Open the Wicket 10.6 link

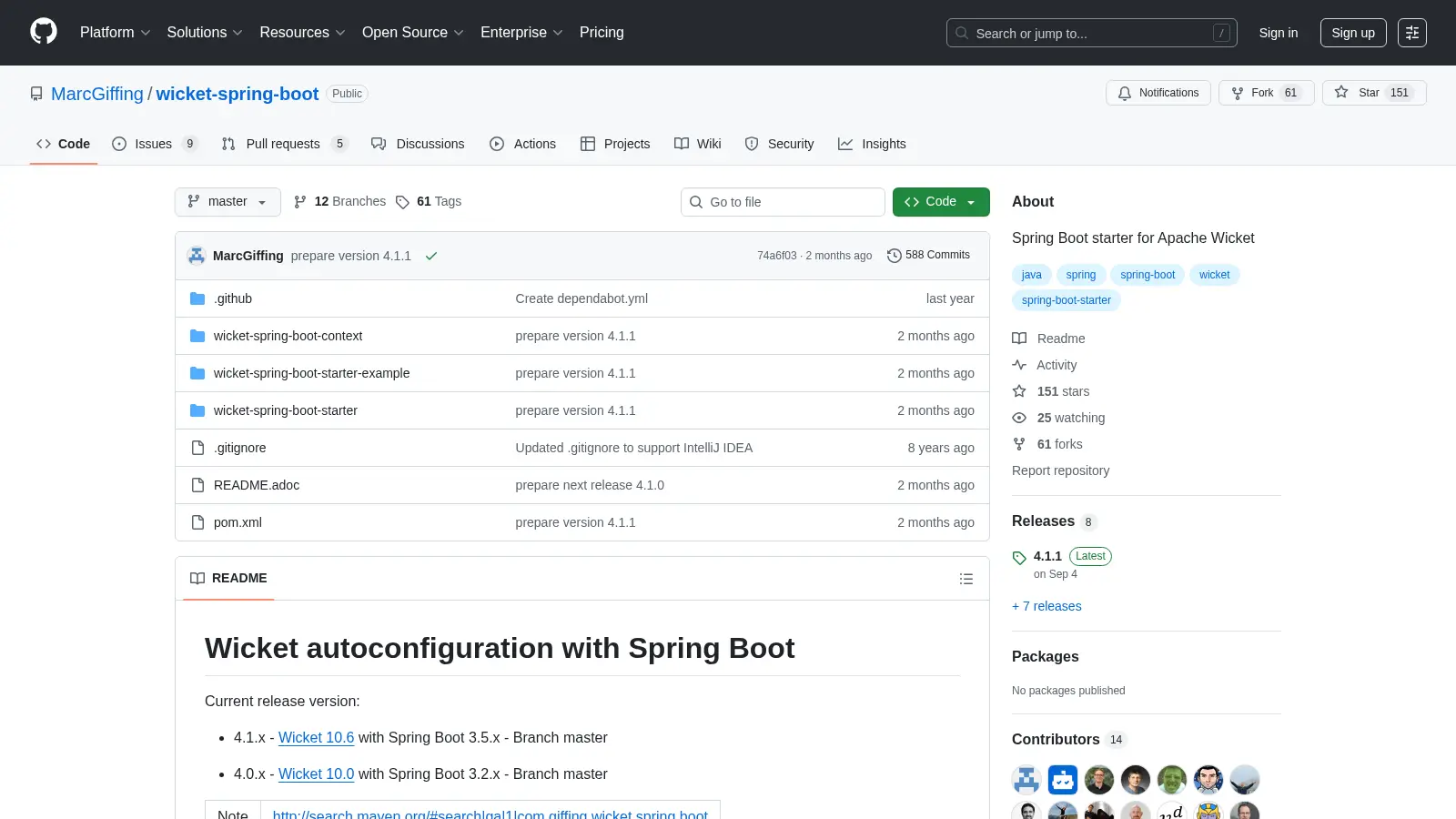coord(316,738)
